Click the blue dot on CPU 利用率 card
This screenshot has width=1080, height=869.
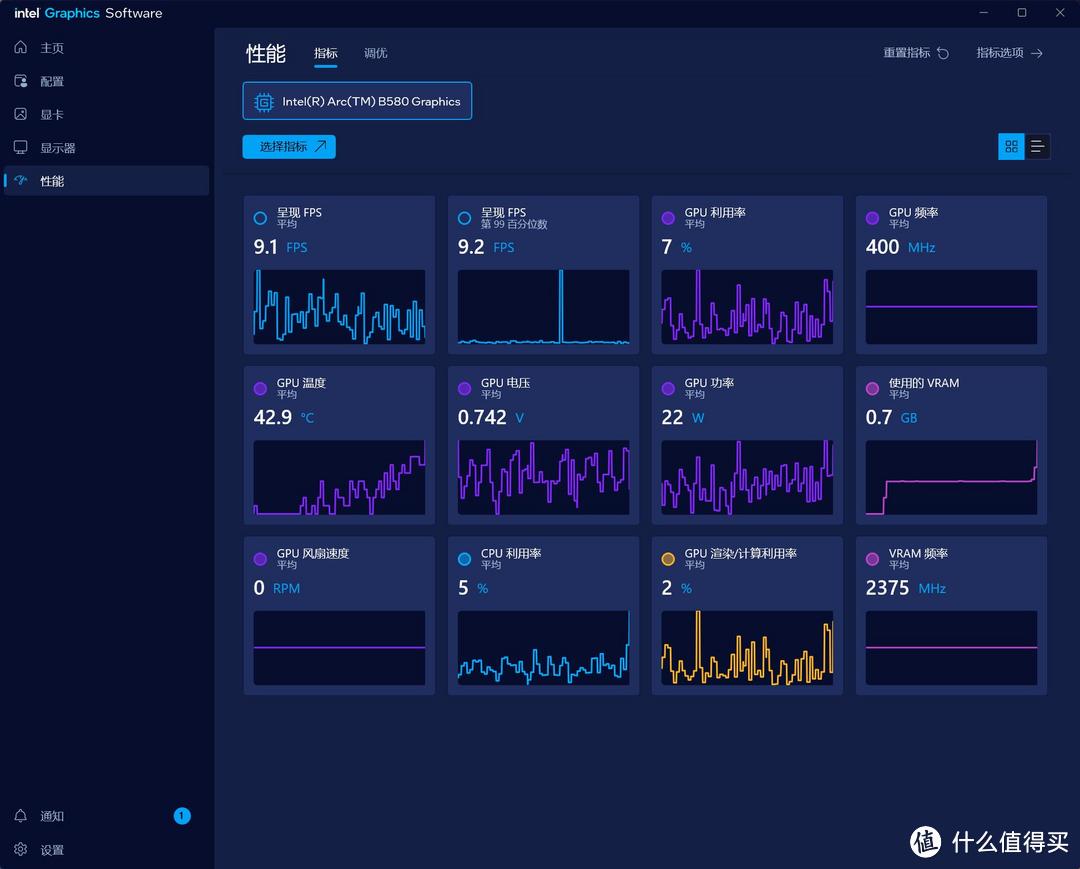[464, 559]
